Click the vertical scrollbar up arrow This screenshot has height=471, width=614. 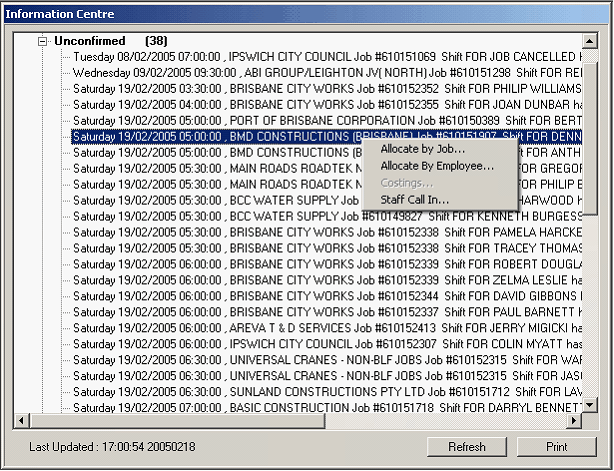pos(591,39)
